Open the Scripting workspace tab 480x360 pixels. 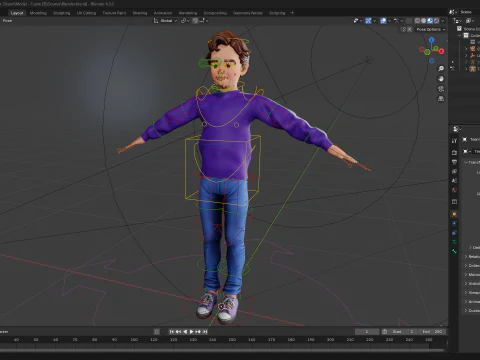[277, 13]
